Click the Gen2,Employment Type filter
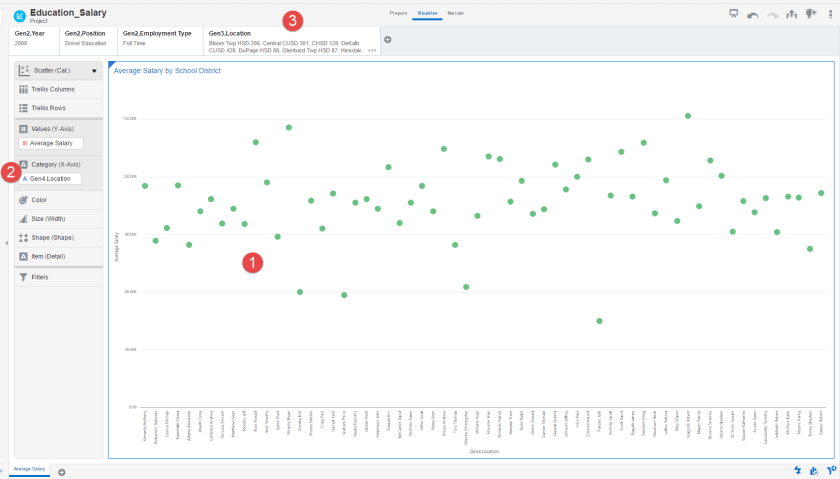Image resolution: width=840 pixels, height=479 pixels. click(x=158, y=40)
